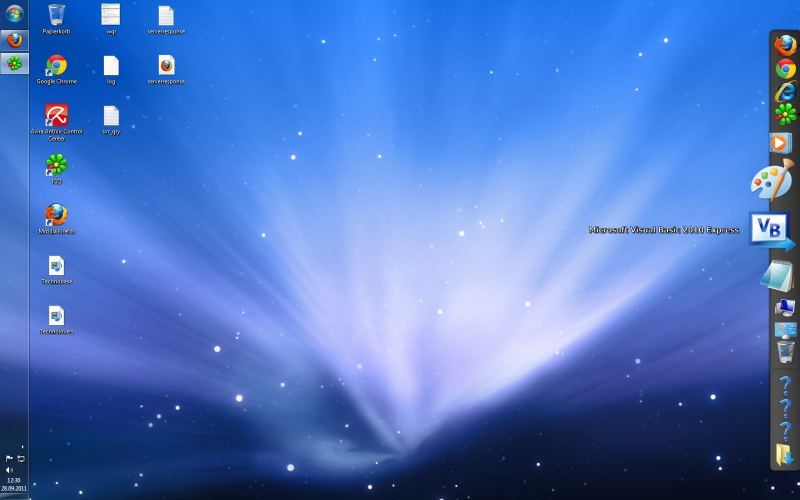The width and height of the screenshot is (800, 500).
Task: Select the Google Chrome desktop shortcut
Action: pos(57,69)
